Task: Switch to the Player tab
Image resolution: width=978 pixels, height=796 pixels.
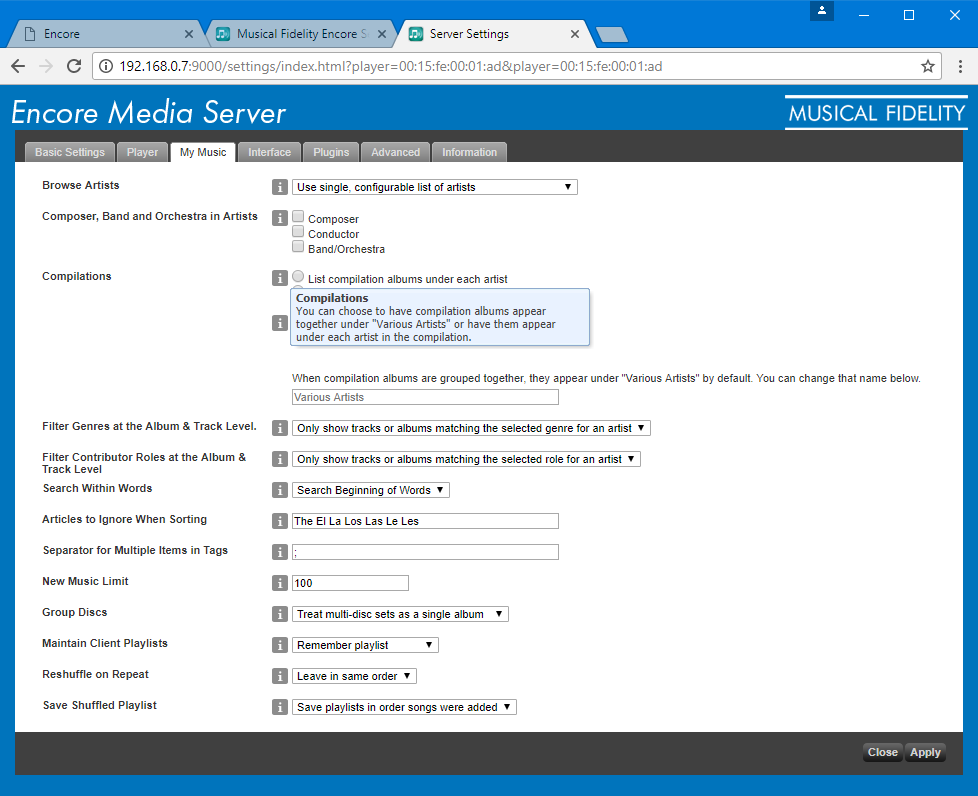Action: point(142,152)
